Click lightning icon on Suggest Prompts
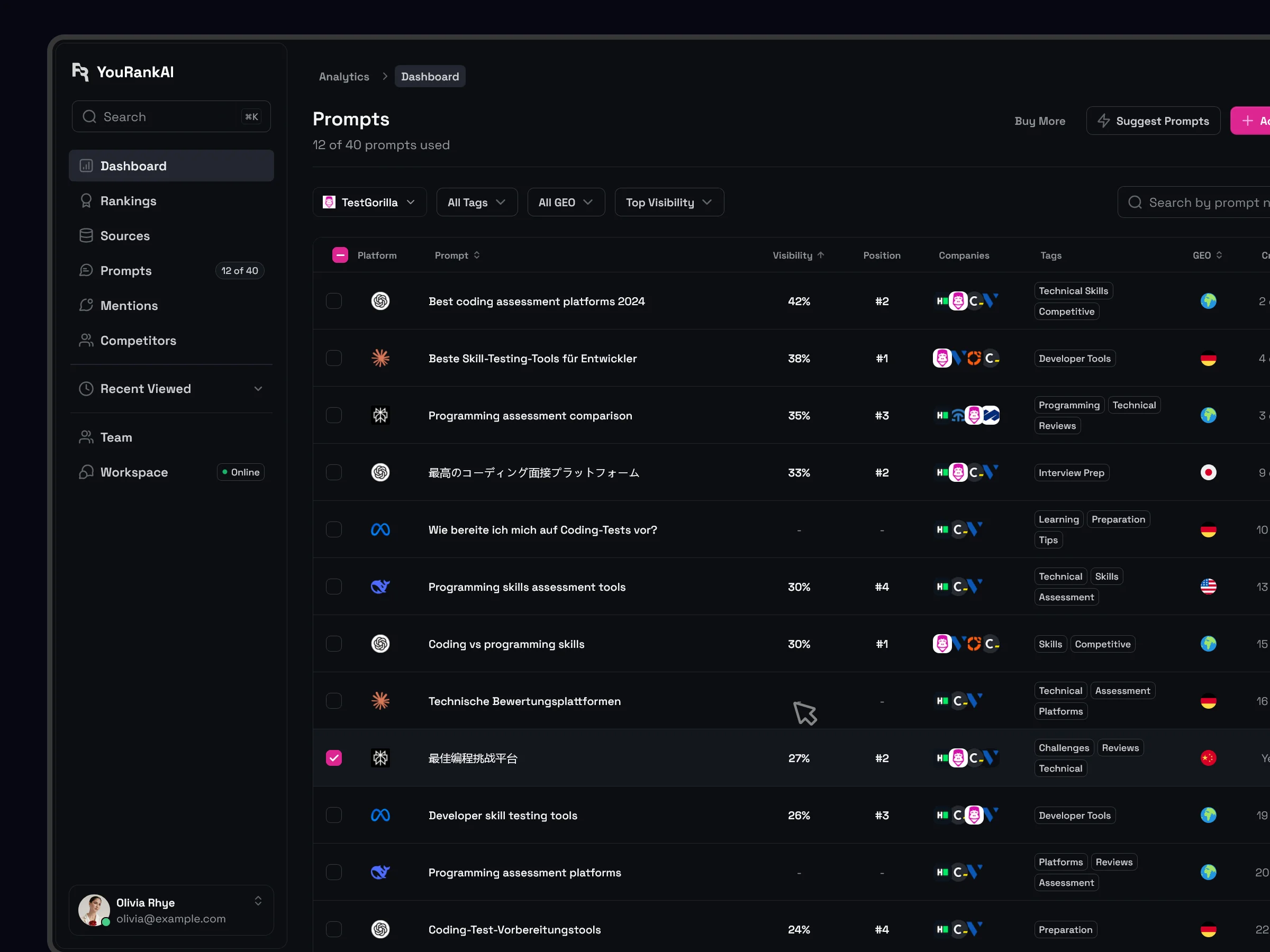 point(1103,121)
